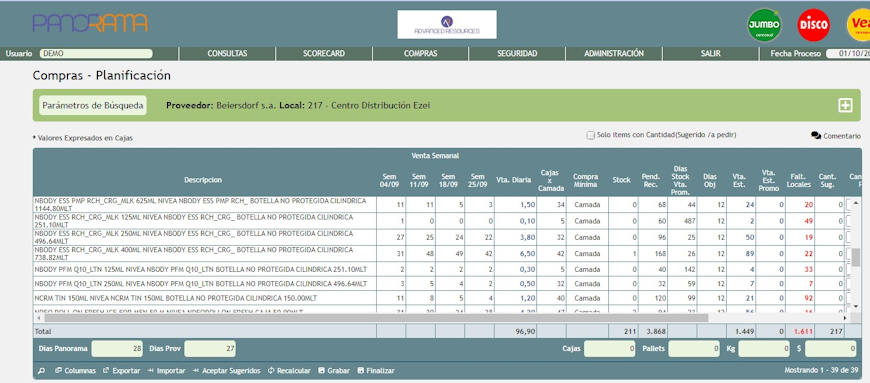870x383 pixels.
Task: Click the $ total field
Action: click(831, 349)
